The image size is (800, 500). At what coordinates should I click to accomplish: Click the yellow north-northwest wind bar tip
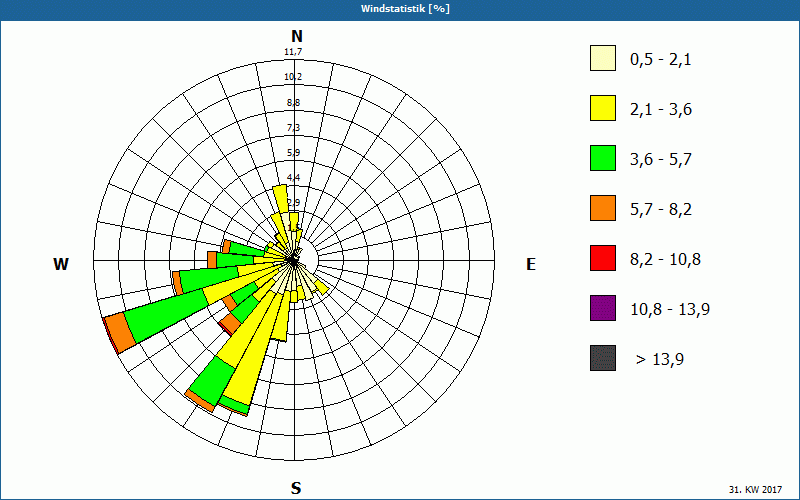pyautogui.click(x=281, y=199)
